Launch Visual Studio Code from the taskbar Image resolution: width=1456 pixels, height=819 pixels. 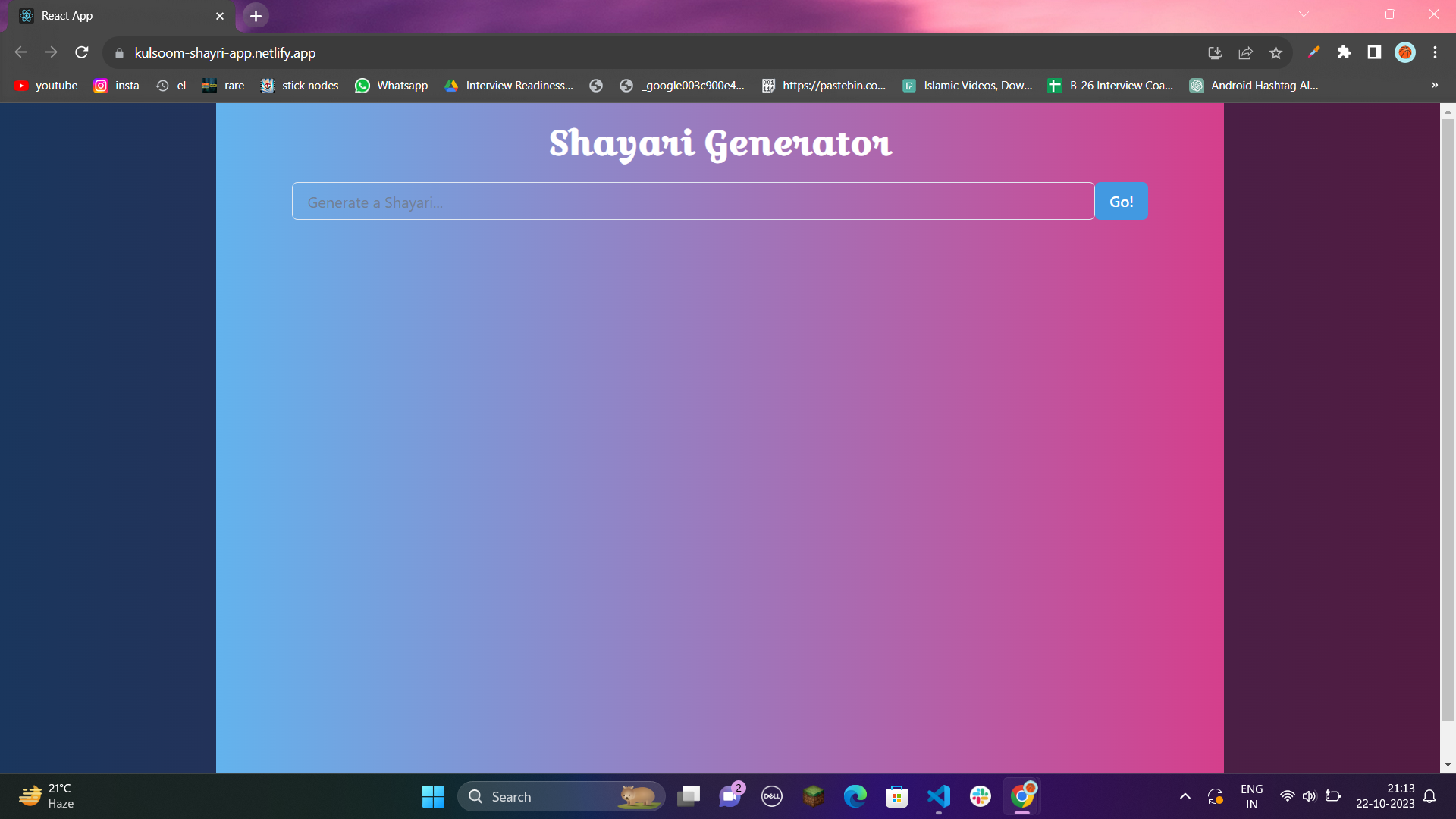click(939, 796)
